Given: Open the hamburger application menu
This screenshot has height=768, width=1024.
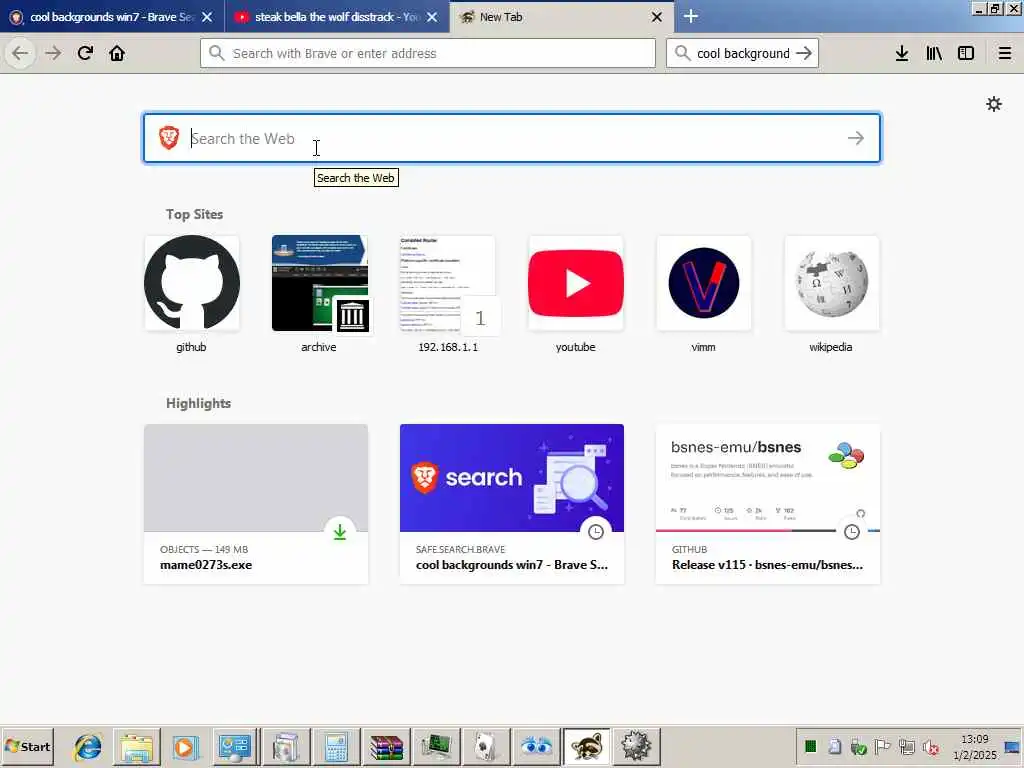Looking at the screenshot, I should pyautogui.click(x=1005, y=53).
